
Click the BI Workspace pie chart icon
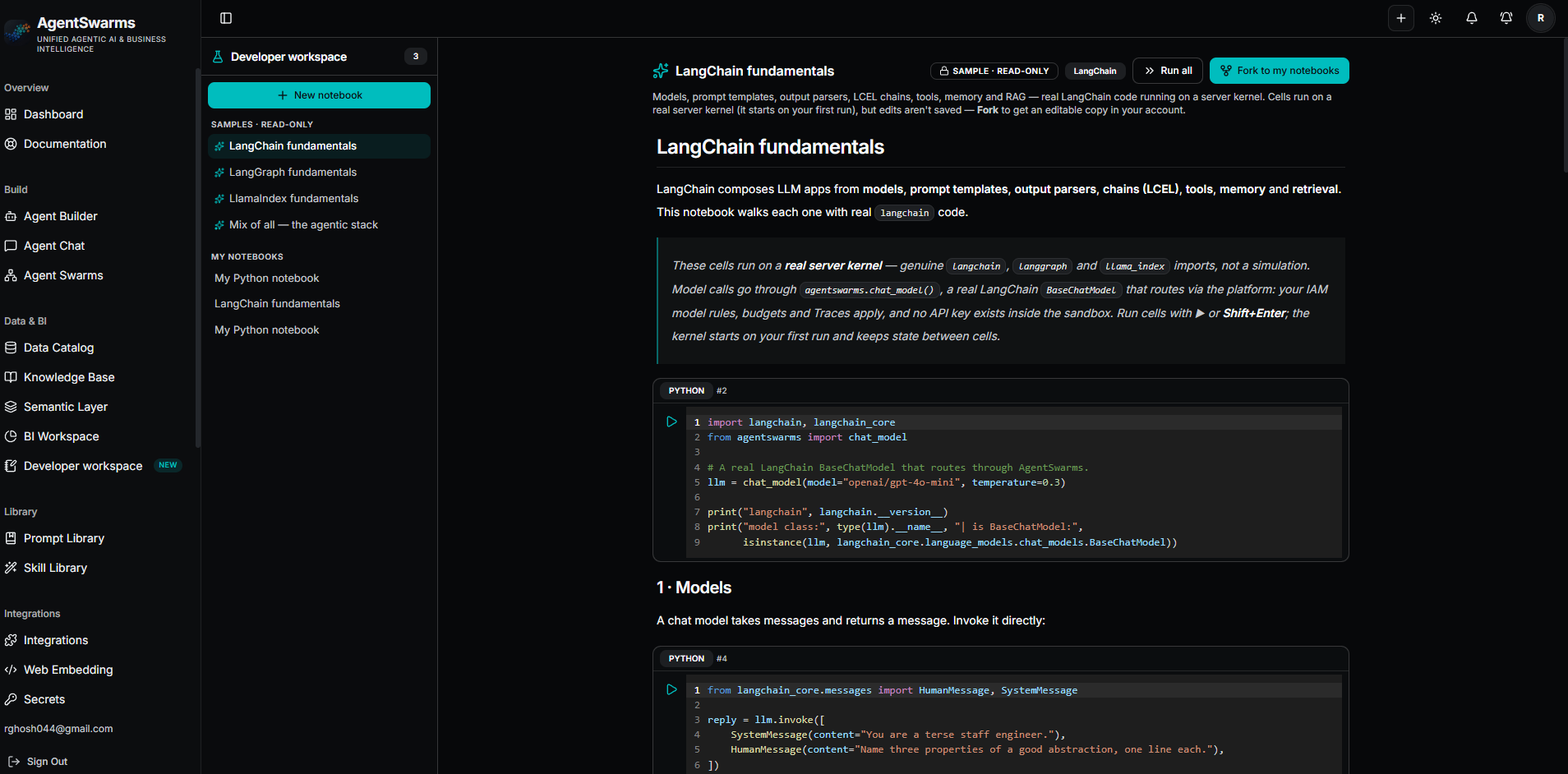pyautogui.click(x=11, y=436)
